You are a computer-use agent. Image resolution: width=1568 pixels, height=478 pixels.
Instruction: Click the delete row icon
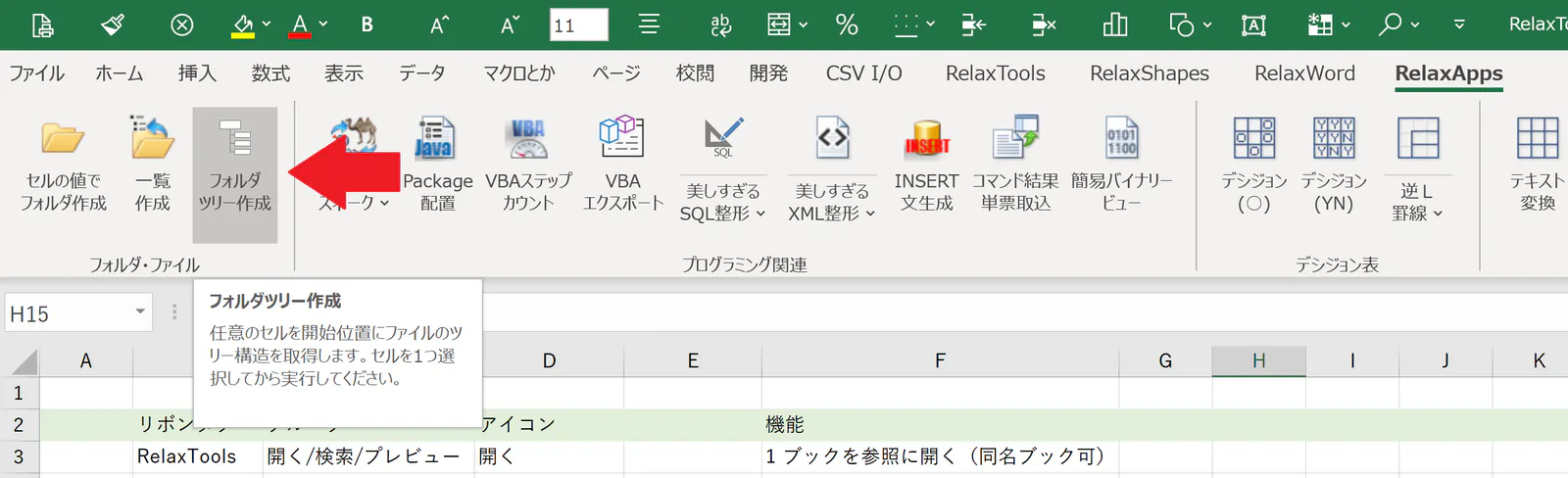1044,24
